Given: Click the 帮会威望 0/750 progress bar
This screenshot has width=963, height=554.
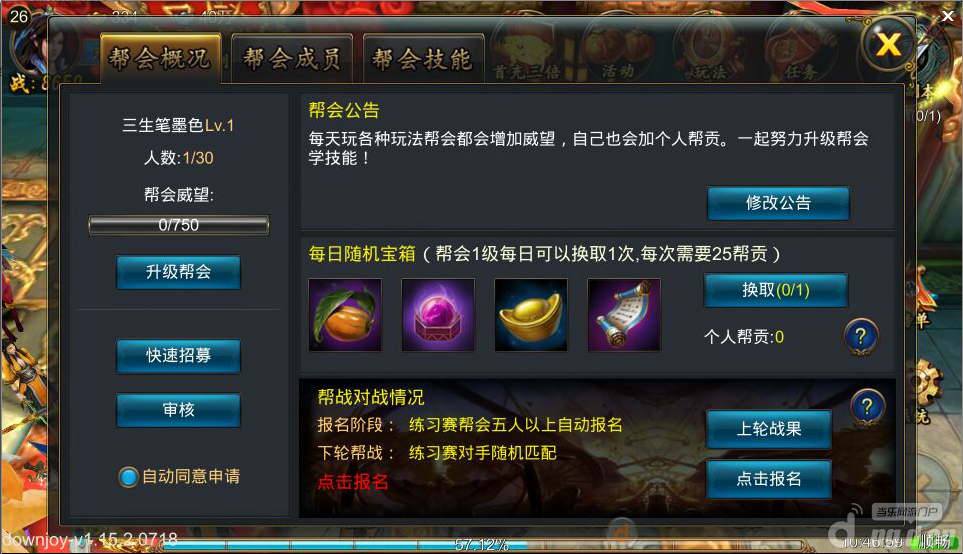Looking at the screenshot, I should [179, 225].
